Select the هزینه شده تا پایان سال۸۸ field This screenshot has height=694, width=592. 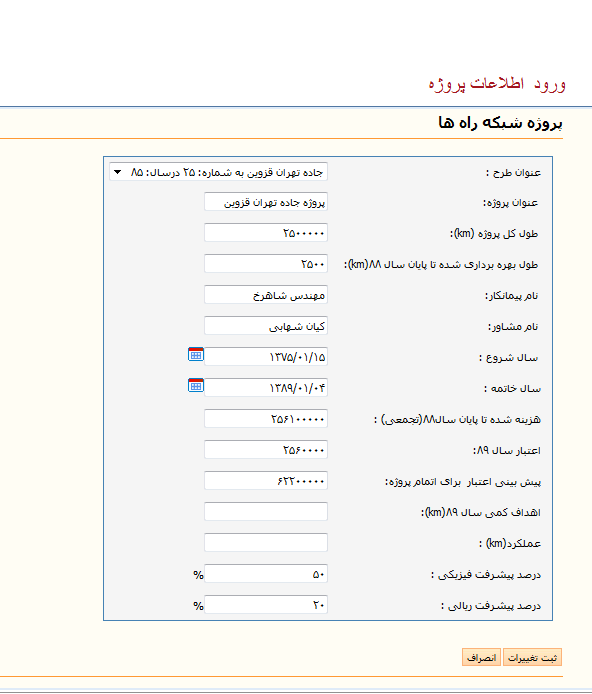point(266,419)
